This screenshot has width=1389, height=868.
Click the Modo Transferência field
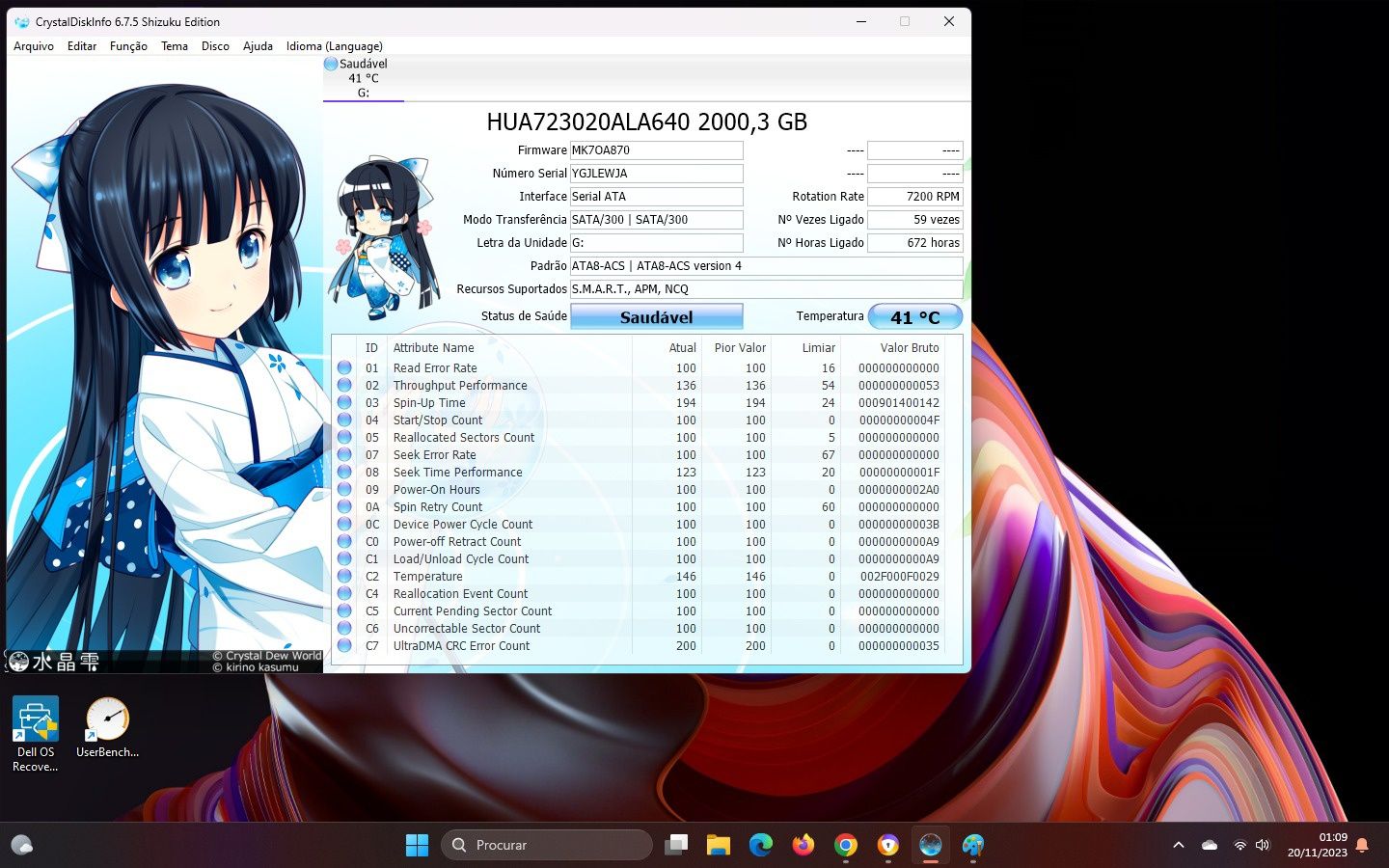(x=656, y=220)
